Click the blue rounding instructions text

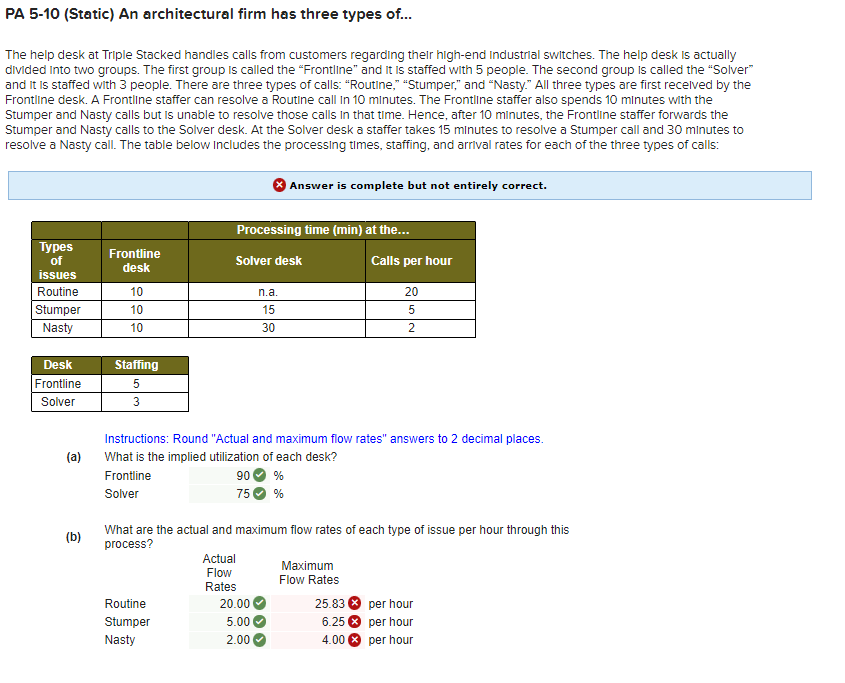pyautogui.click(x=324, y=439)
